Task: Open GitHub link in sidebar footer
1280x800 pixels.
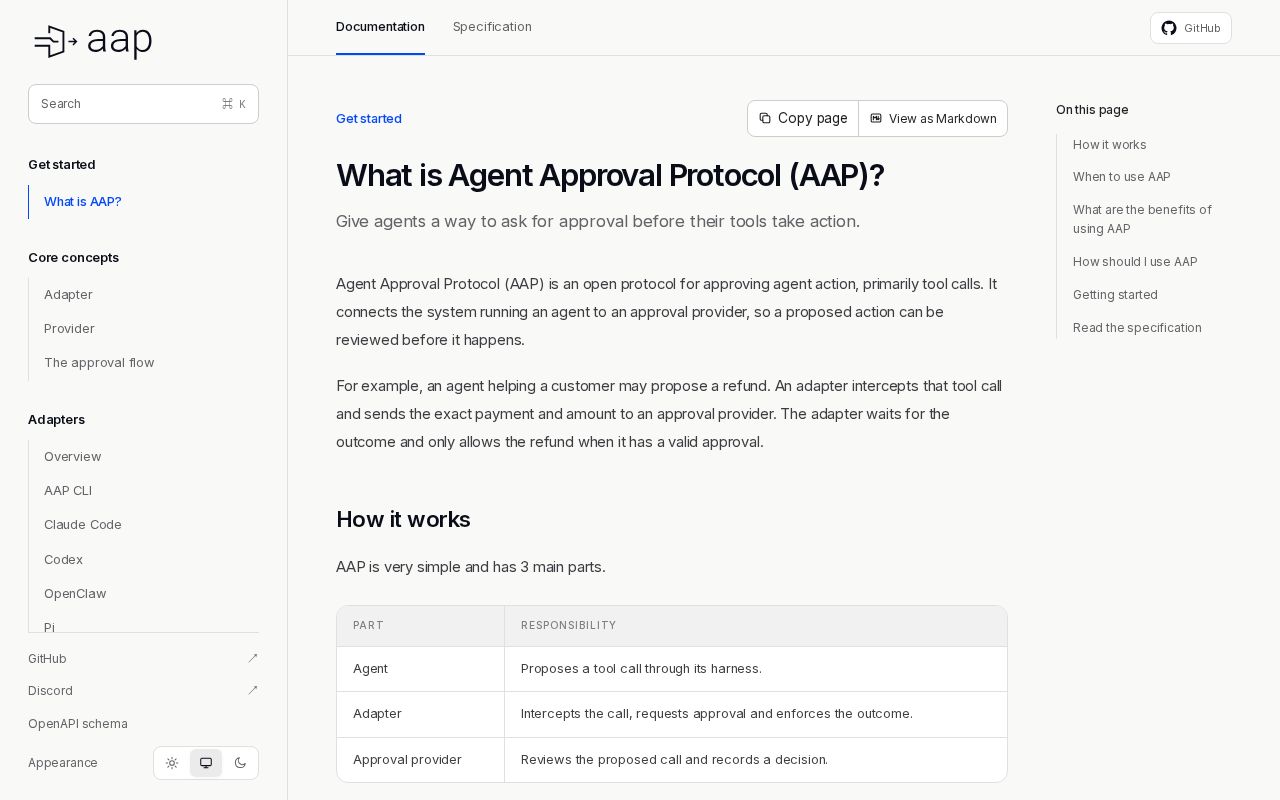Action: pos(143,659)
